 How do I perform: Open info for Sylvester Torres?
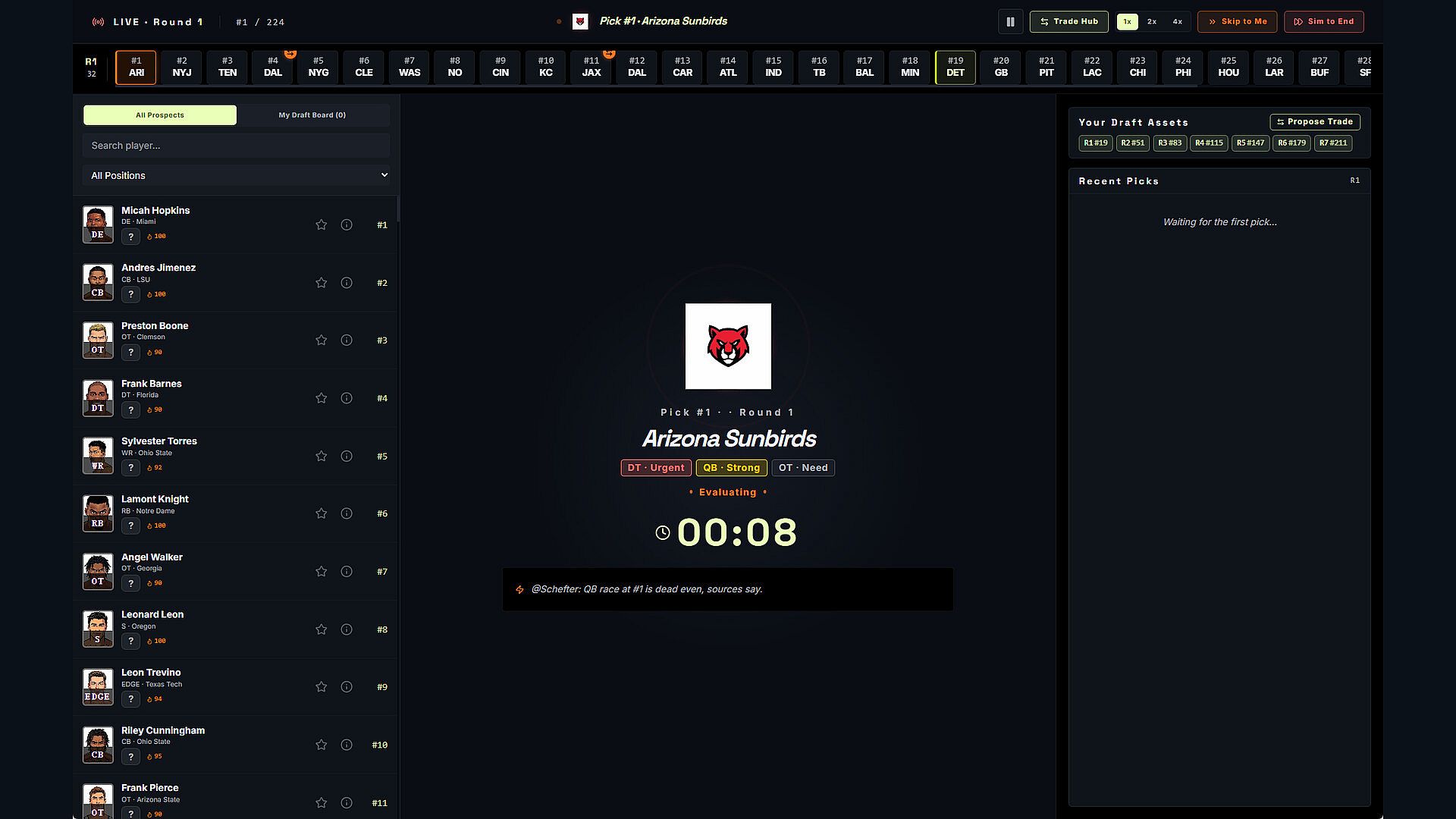[347, 457]
